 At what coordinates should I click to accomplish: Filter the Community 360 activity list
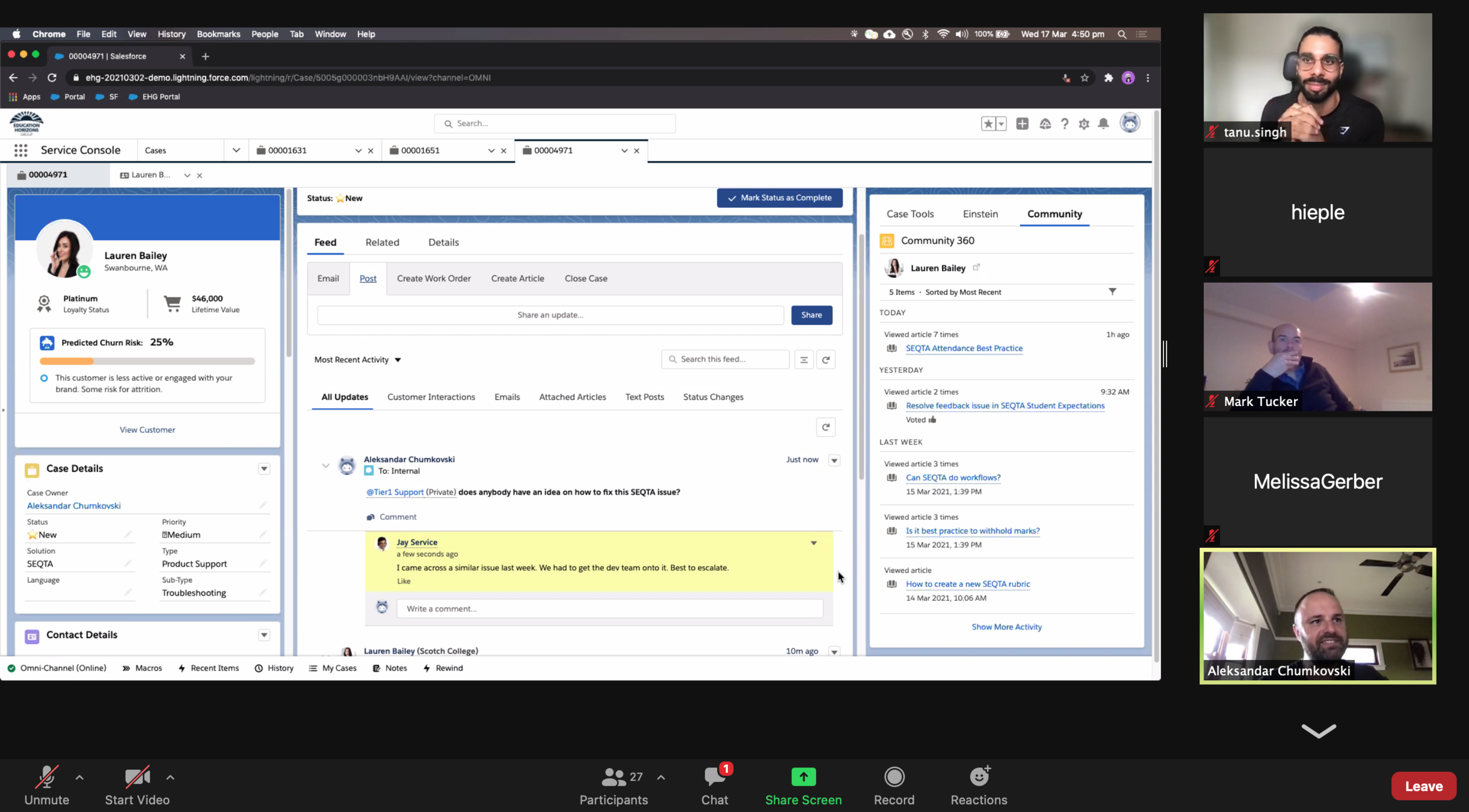click(x=1112, y=292)
